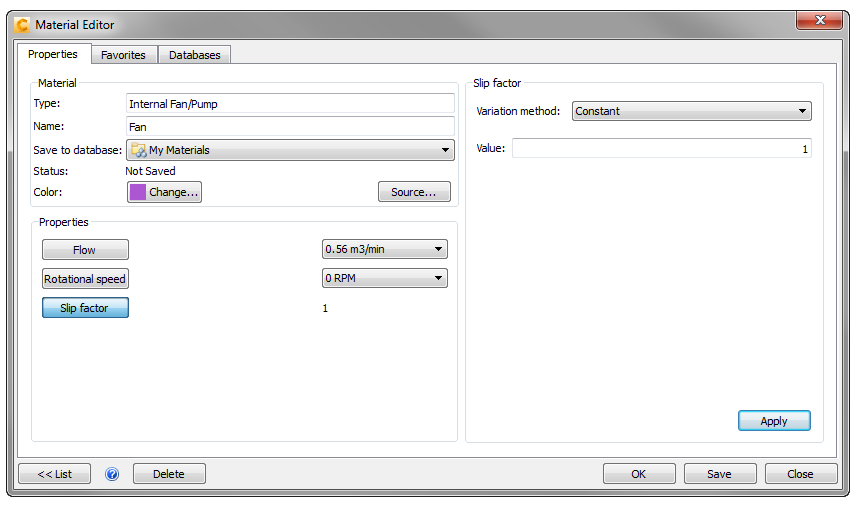This screenshot has height=507, width=860.
Task: Close the Material Editor window with X
Action: pos(819,20)
